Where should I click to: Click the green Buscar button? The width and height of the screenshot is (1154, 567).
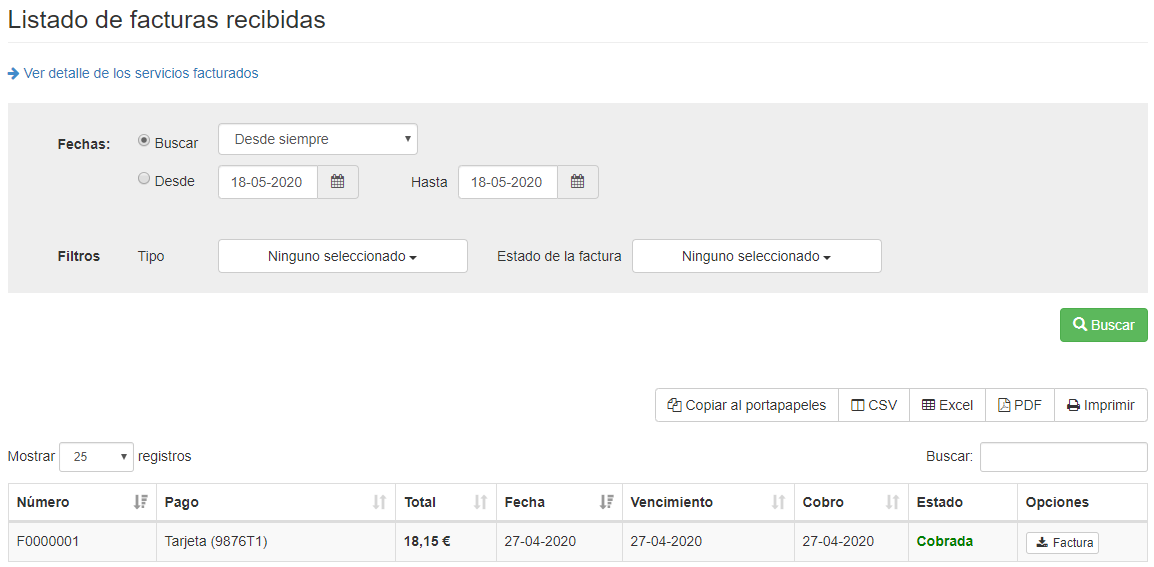click(1103, 325)
